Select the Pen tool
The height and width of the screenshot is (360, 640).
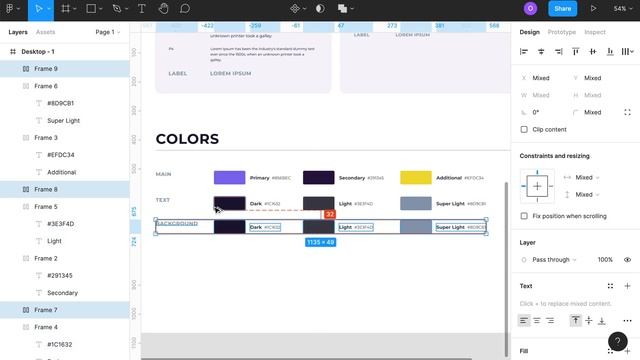[117, 9]
